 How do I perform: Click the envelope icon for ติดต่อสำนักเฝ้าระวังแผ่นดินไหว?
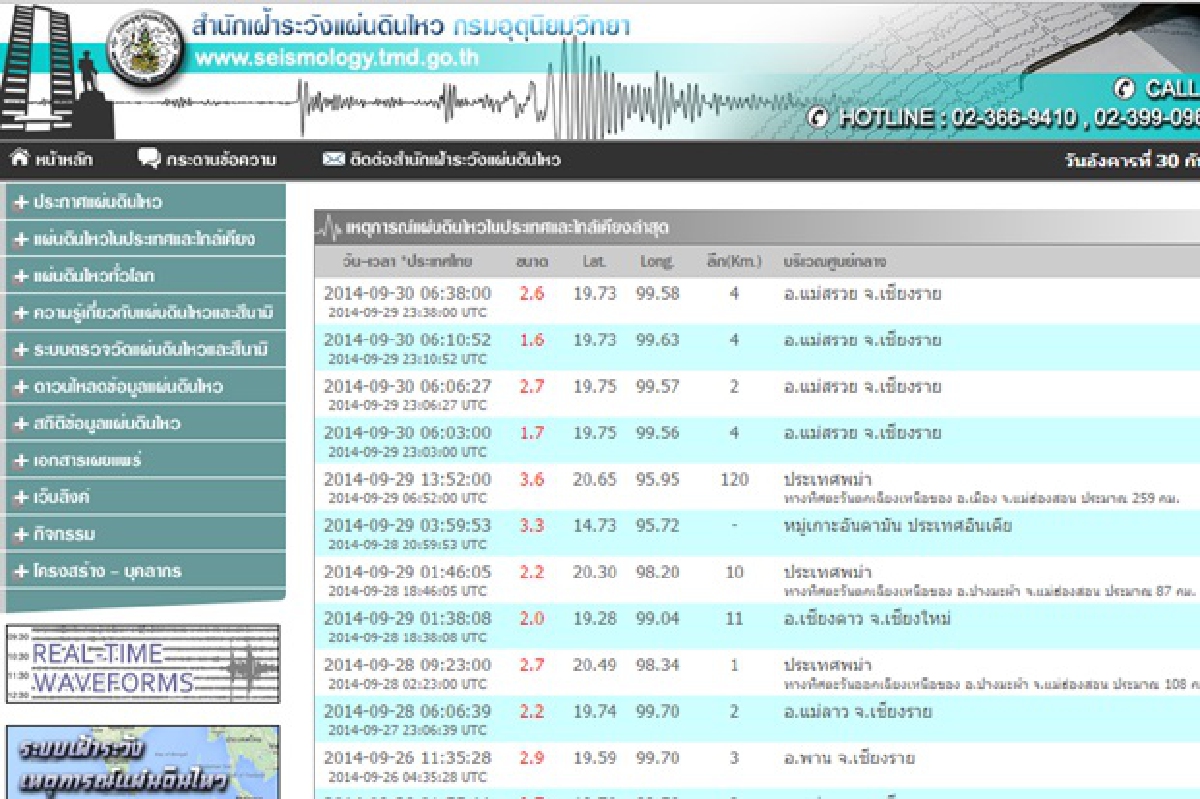333,159
